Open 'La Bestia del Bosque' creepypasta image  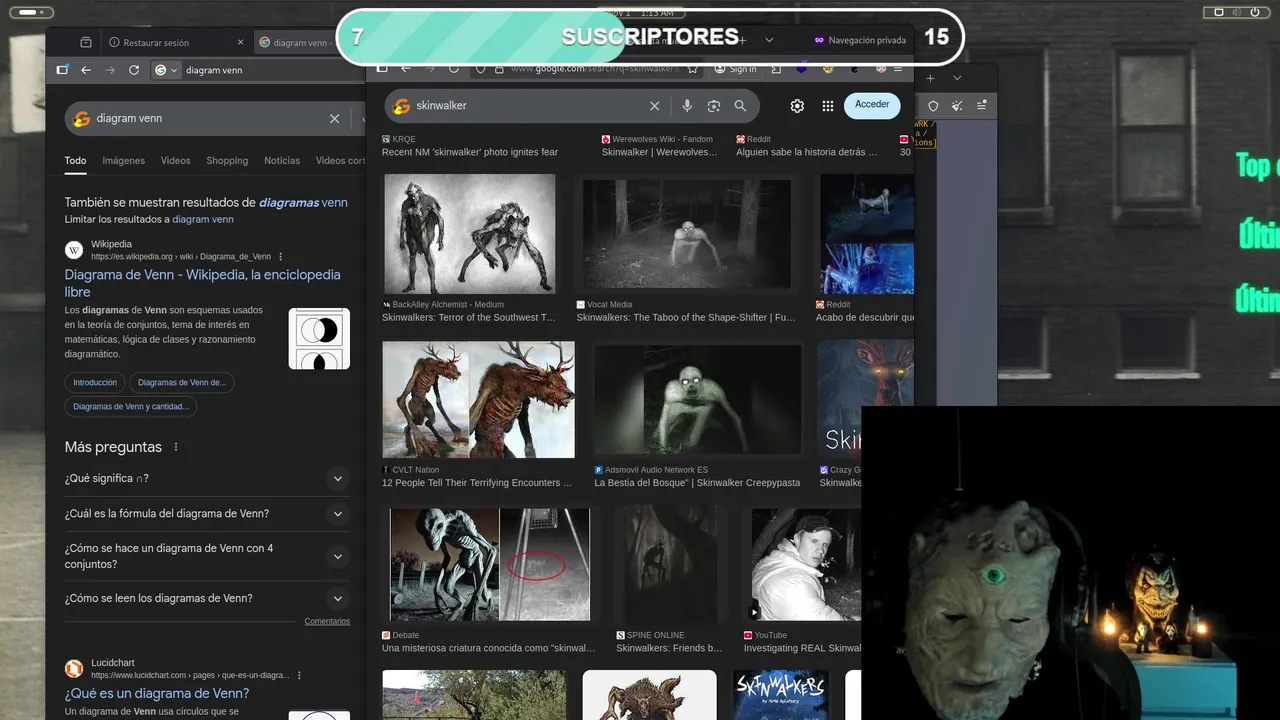[x=698, y=400]
